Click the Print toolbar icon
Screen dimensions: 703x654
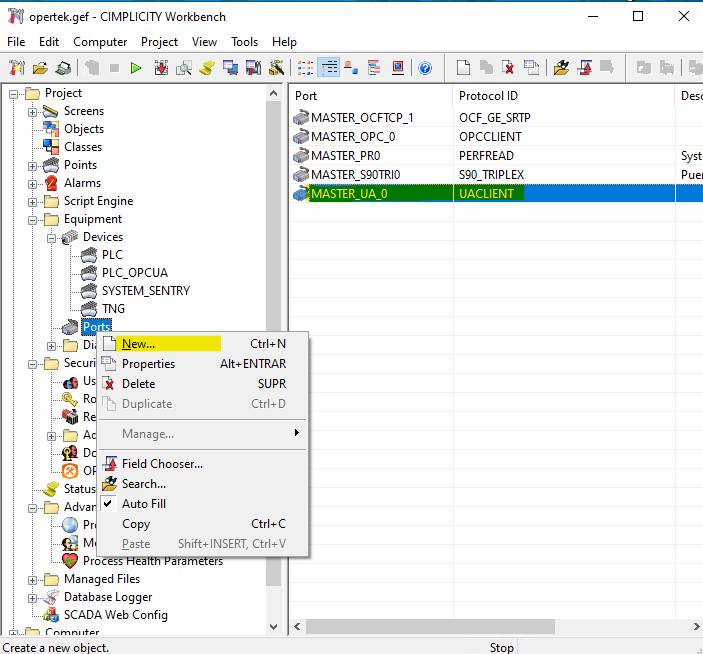[63, 68]
